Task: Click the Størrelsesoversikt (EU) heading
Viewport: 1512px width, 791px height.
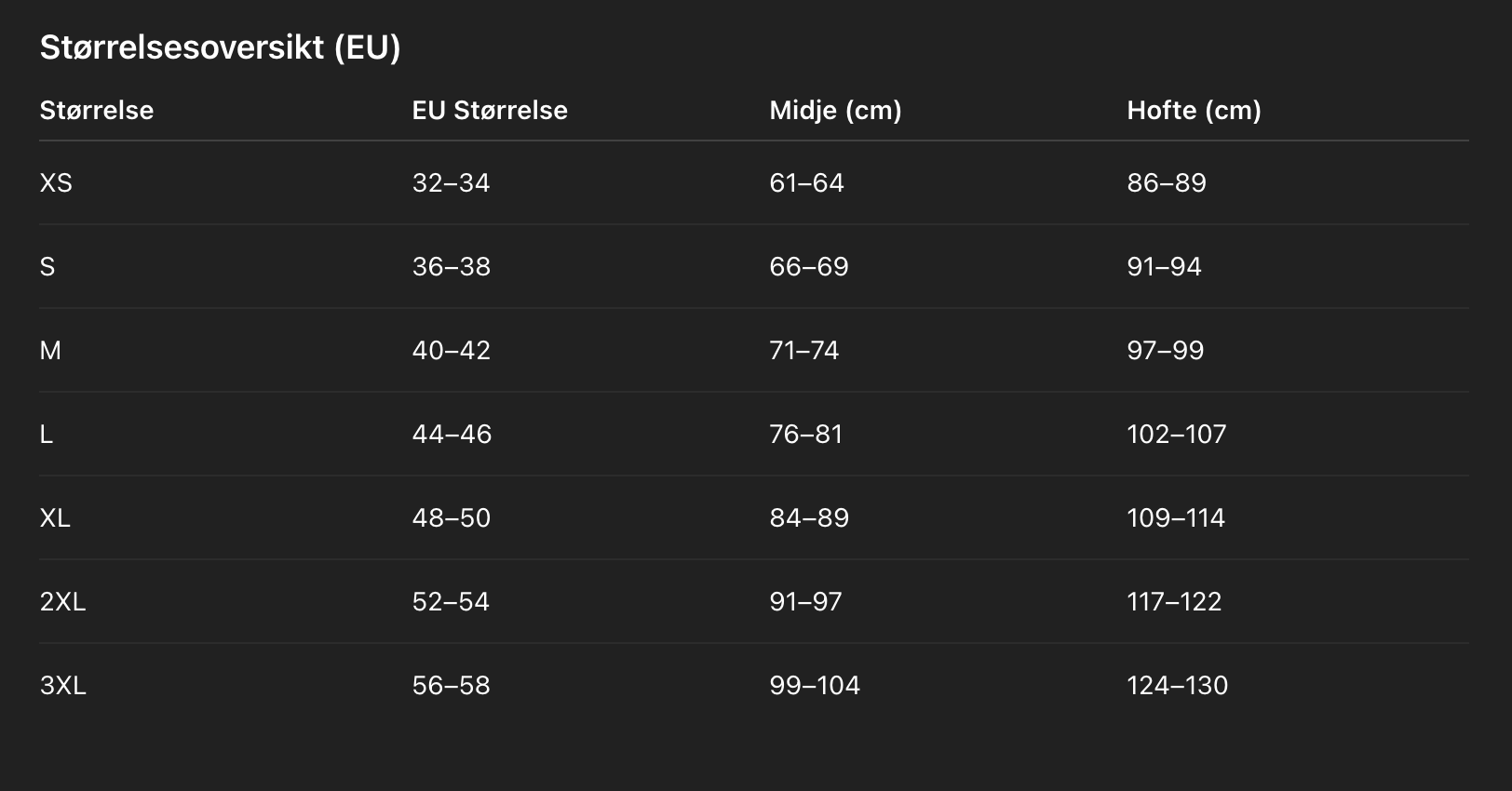Action: coord(220,47)
